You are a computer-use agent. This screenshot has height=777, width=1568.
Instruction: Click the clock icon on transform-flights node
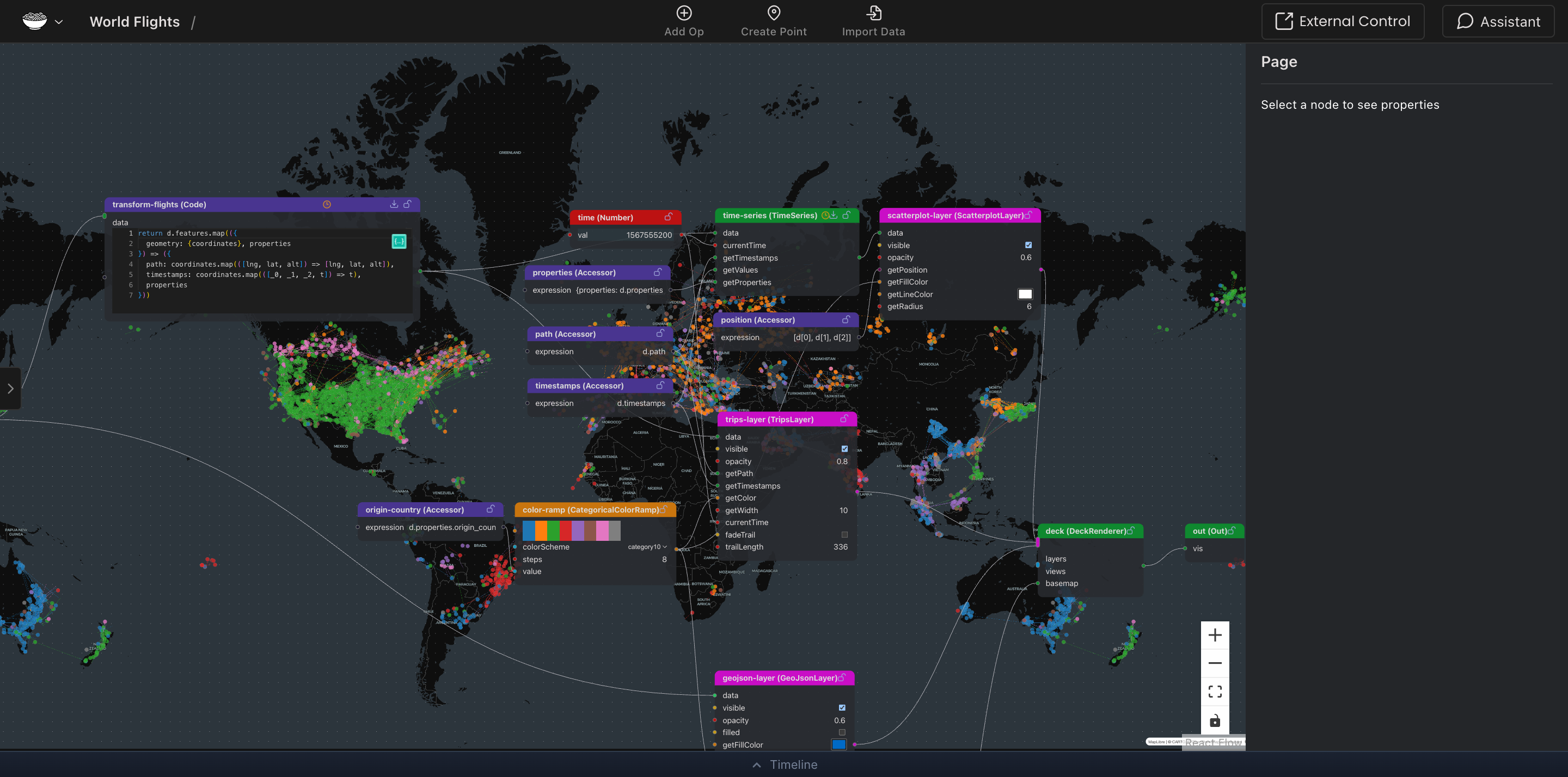[x=327, y=205]
